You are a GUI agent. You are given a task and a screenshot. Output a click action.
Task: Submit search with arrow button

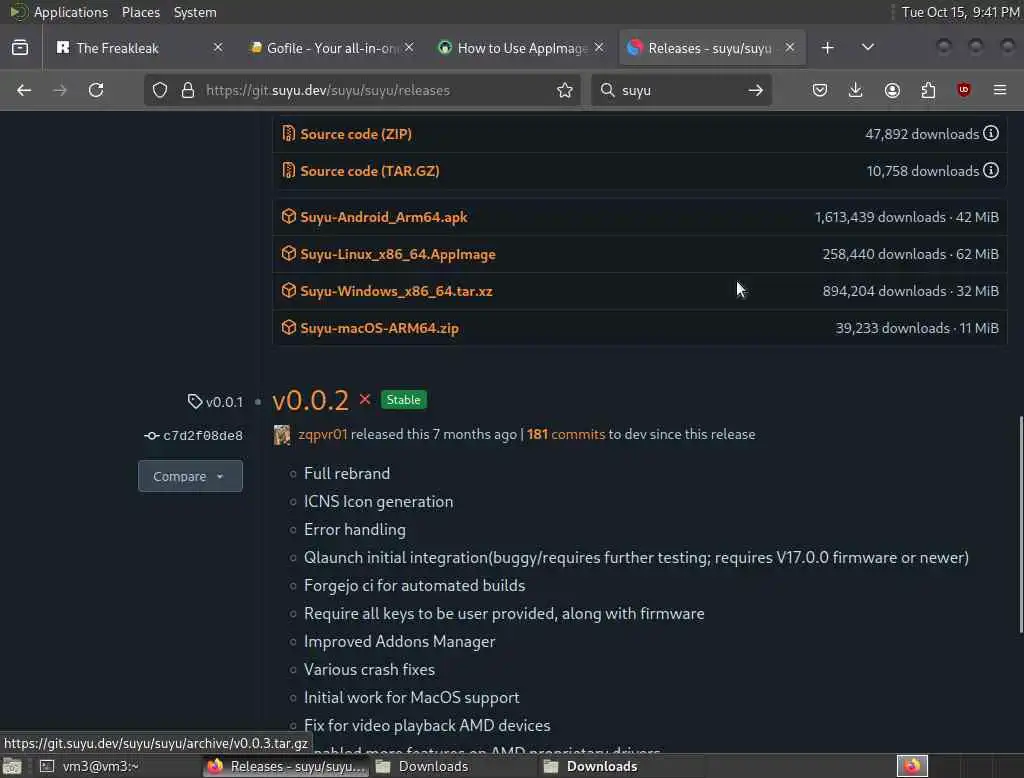point(756,90)
